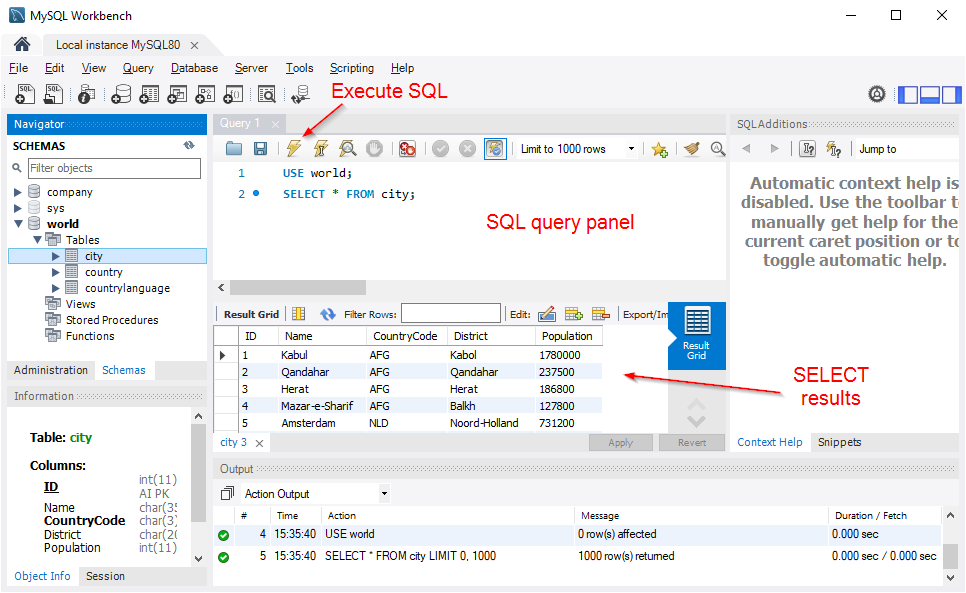966x593 pixels.
Task: Open SQL script file icon in main toolbar
Action: 54,94
